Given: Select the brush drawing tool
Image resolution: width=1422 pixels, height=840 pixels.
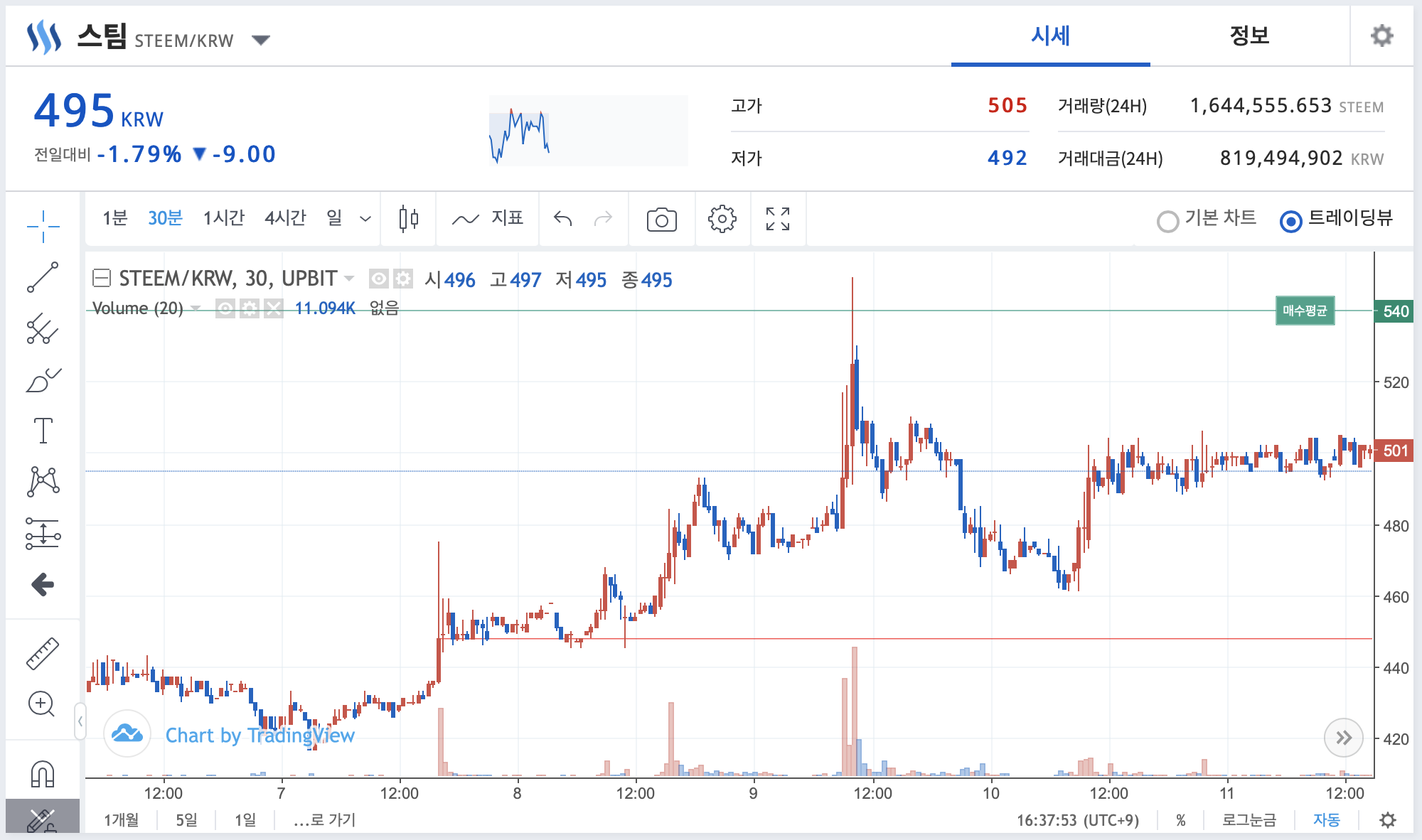Looking at the screenshot, I should pyautogui.click(x=43, y=380).
